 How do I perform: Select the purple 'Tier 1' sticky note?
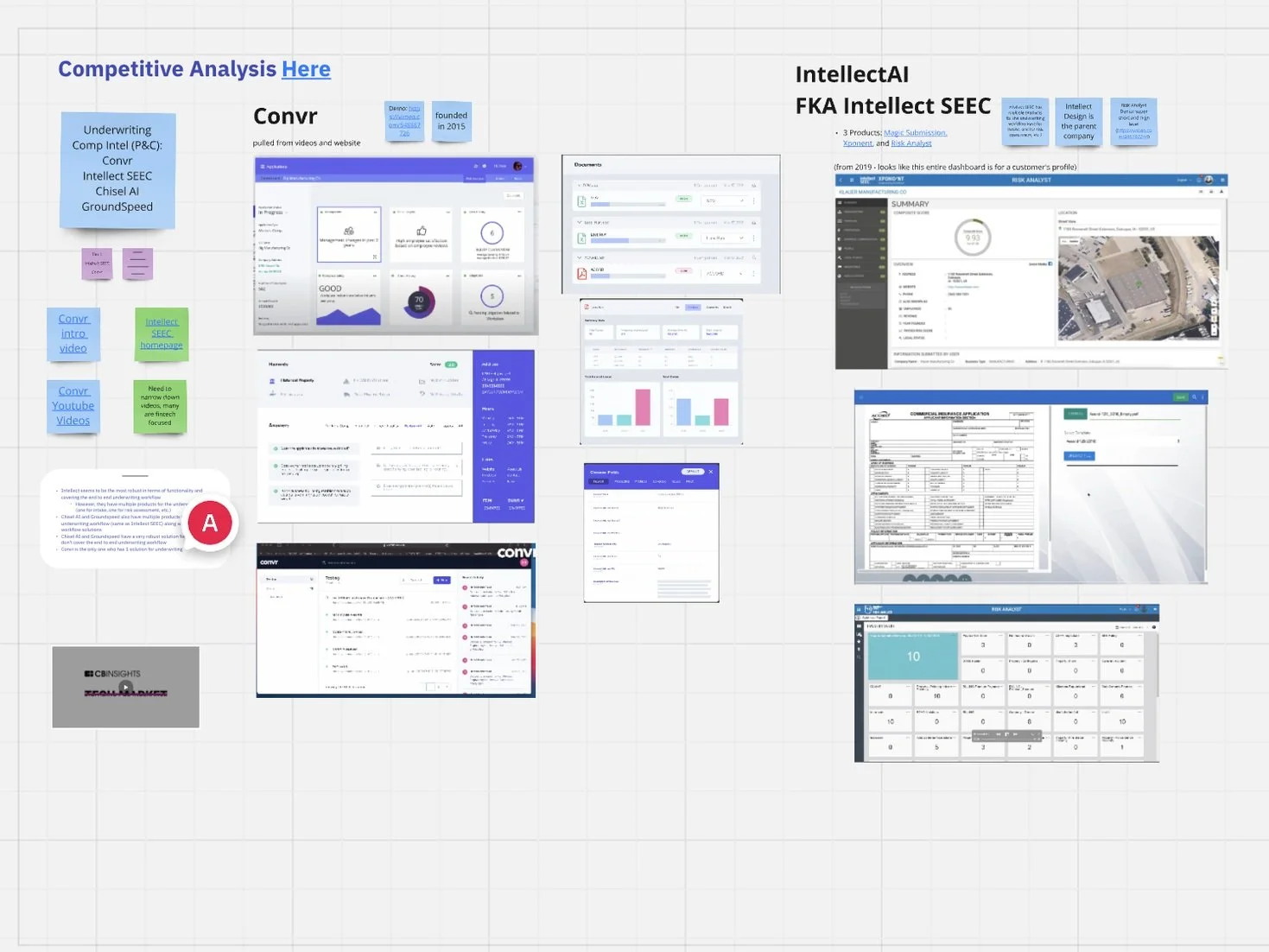pos(97,263)
